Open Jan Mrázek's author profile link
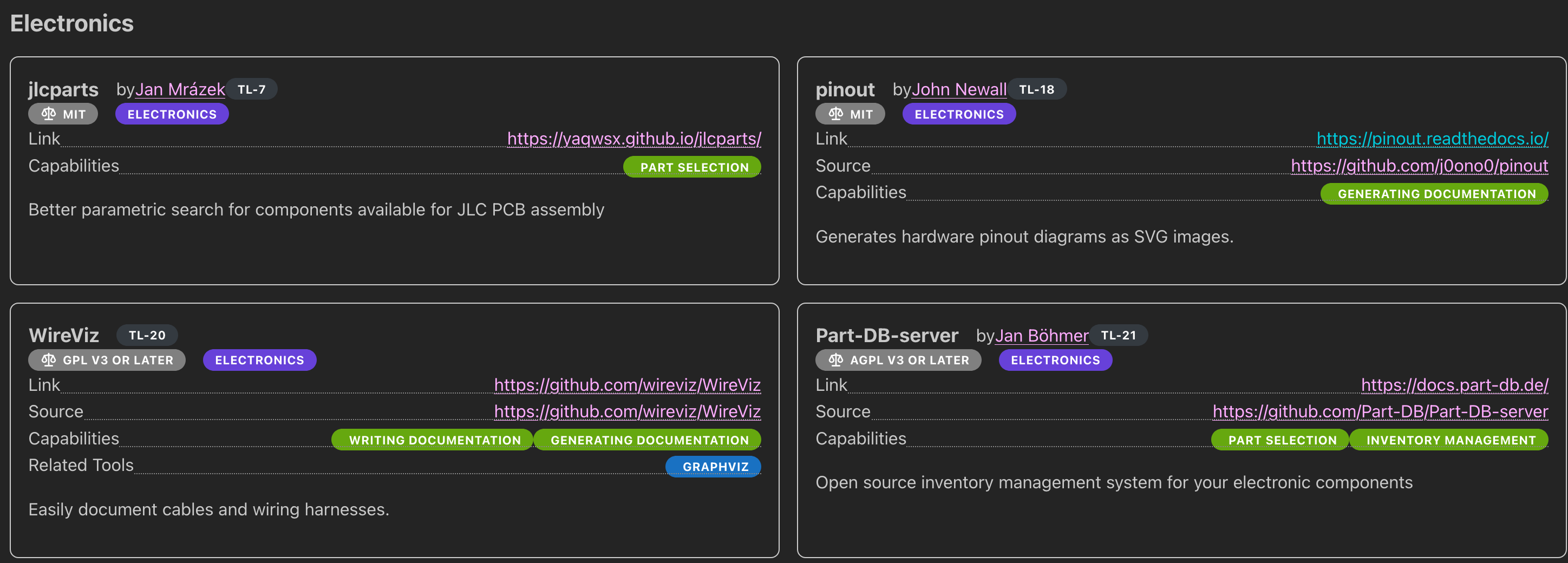Viewport: 1568px width, 563px height. tap(180, 89)
